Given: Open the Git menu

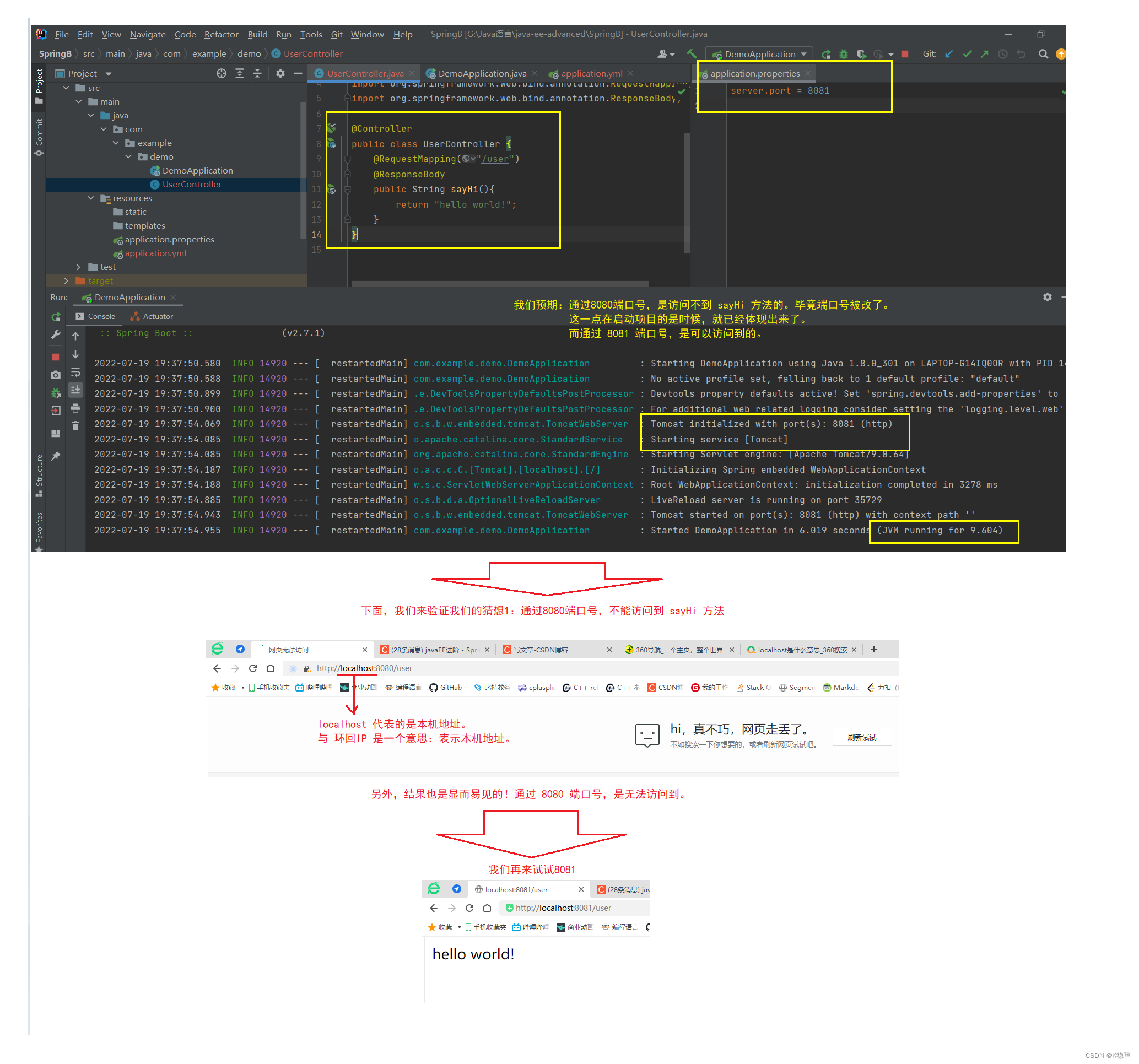Looking at the screenshot, I should point(336,34).
